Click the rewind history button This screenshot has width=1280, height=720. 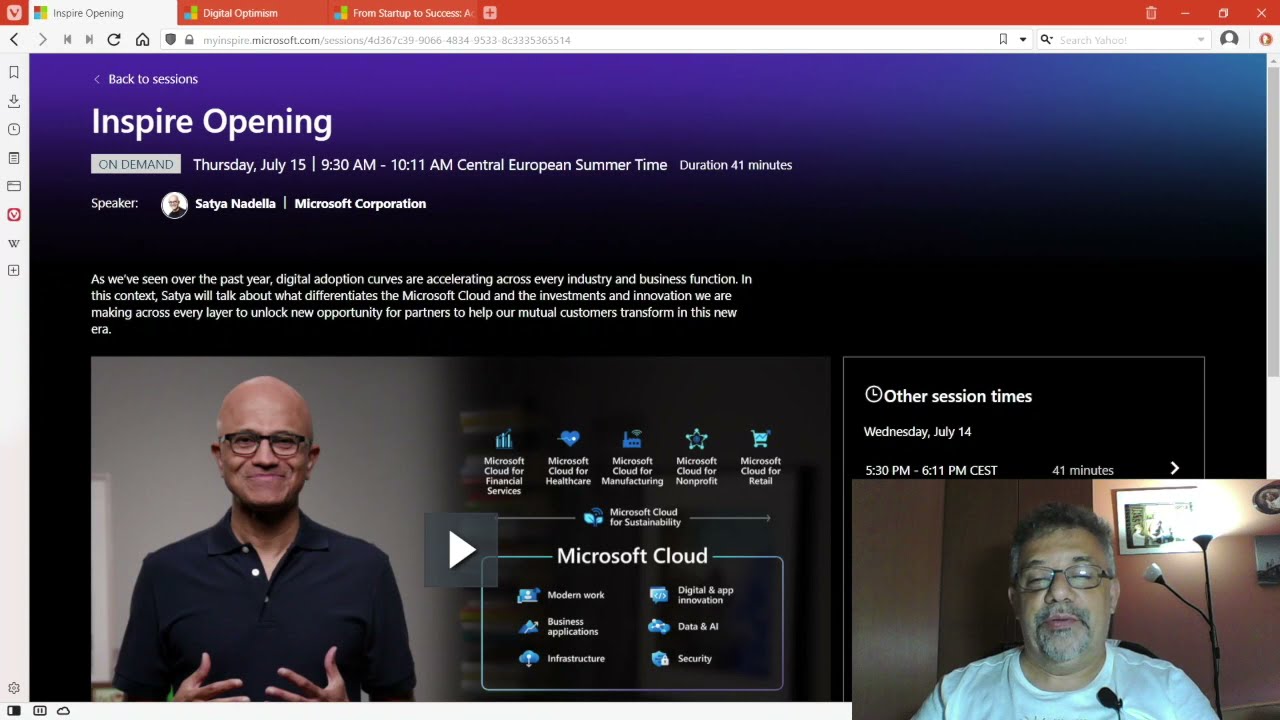(x=67, y=40)
